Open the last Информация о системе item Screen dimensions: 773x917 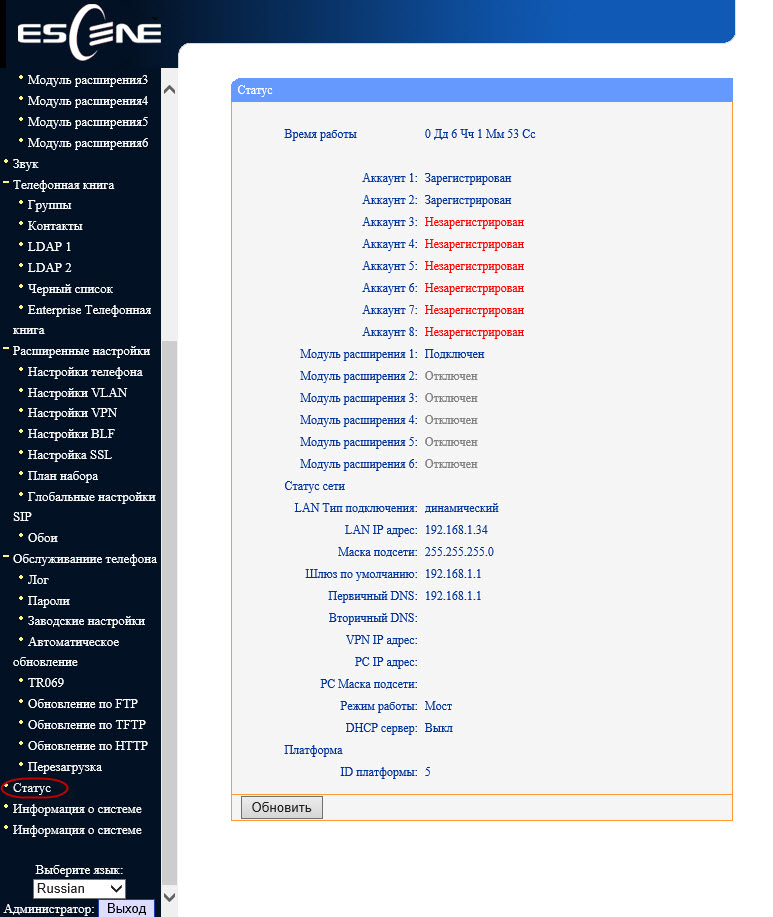77,830
